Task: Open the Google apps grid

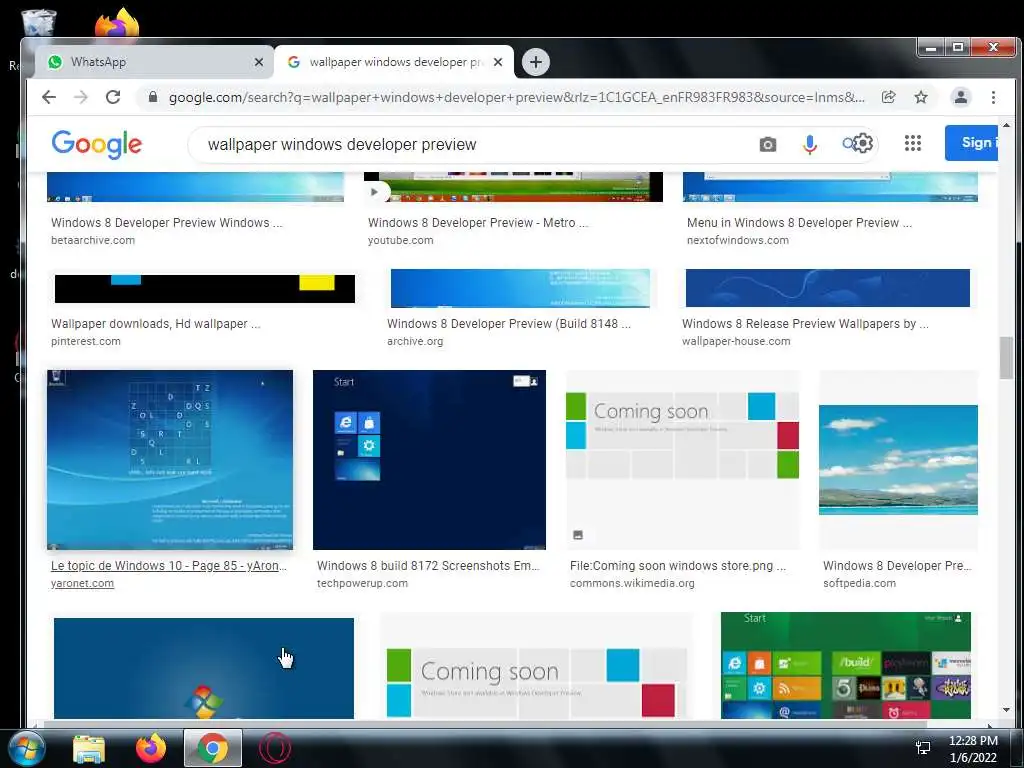Action: click(x=913, y=143)
